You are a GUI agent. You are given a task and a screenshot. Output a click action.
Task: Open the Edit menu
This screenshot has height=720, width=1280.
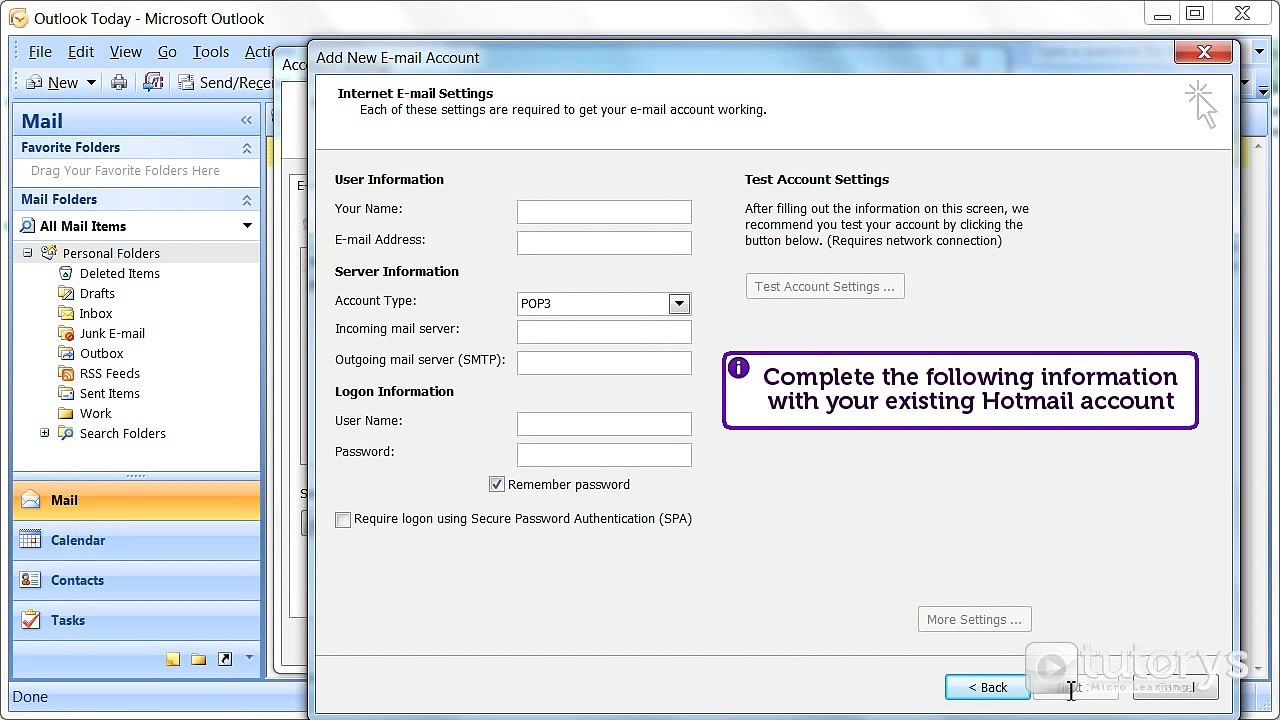click(81, 52)
